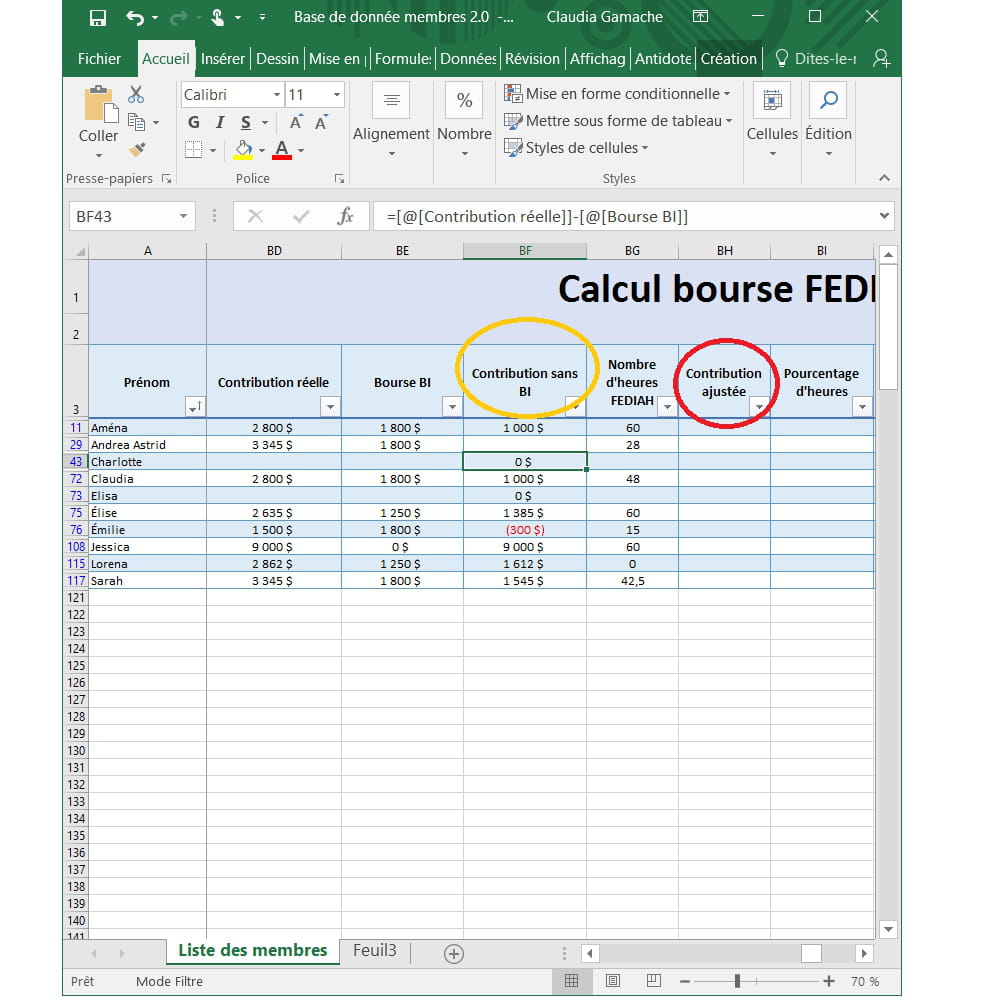
Task: Increase the font size
Action: (x=296, y=122)
